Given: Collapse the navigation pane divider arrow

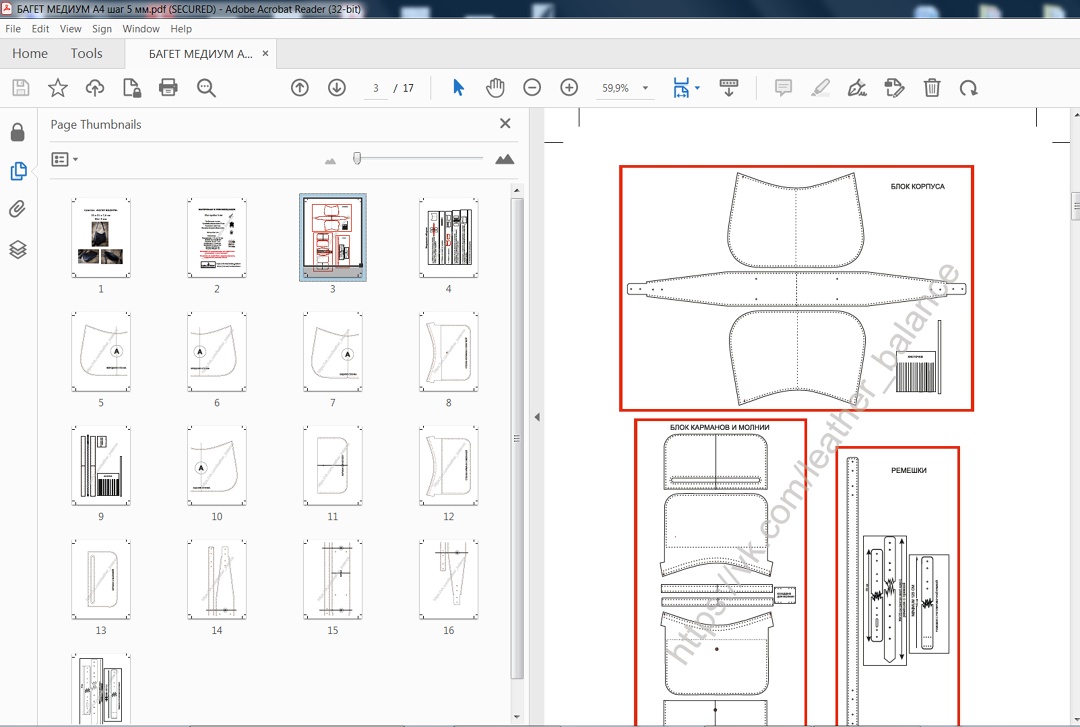Looking at the screenshot, I should click(x=536, y=417).
